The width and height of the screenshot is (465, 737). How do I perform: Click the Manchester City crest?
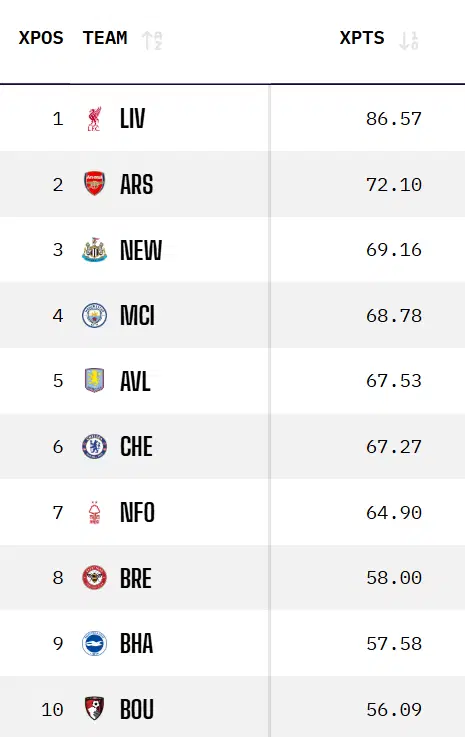94,315
